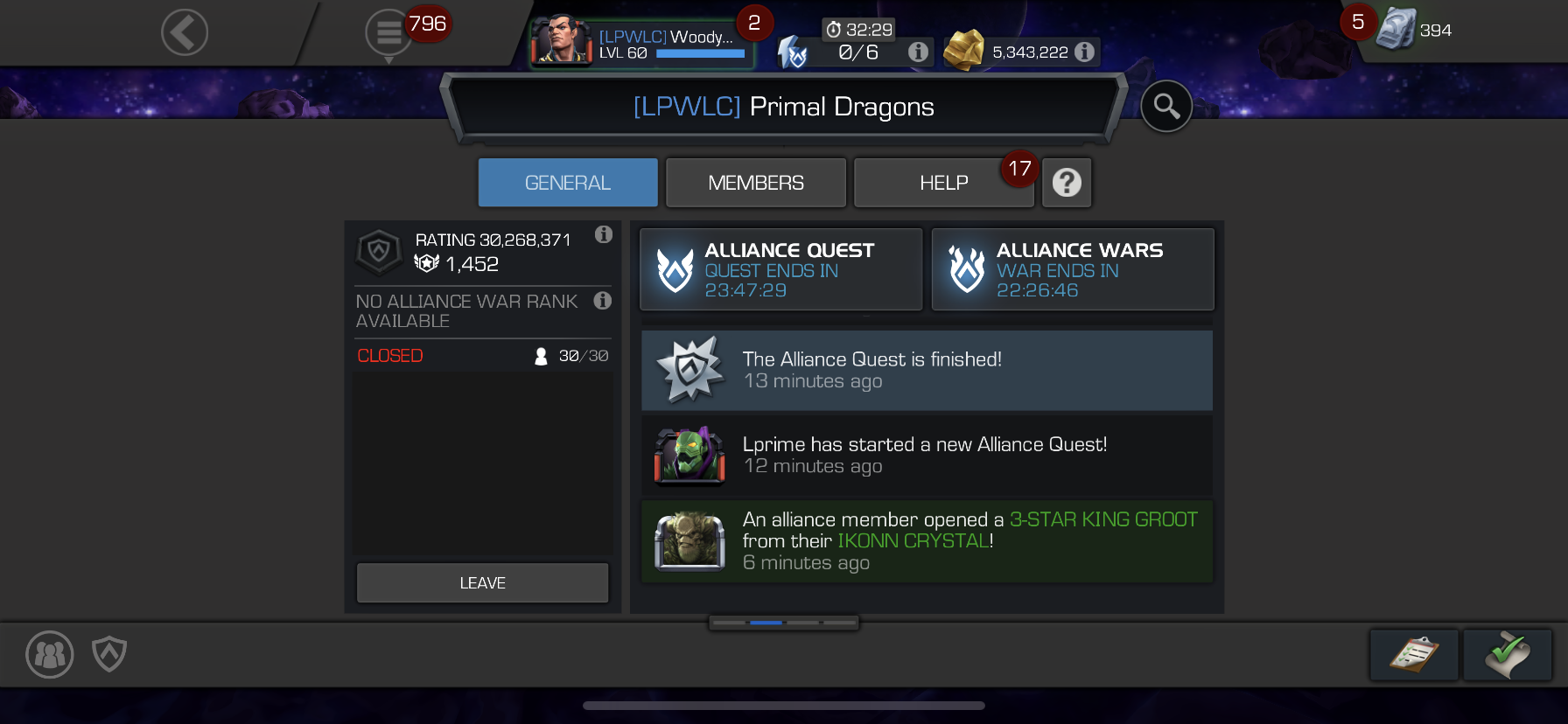Viewport: 1568px width, 724px height.
Task: Switch to the MEMBERS tab
Action: [756, 183]
